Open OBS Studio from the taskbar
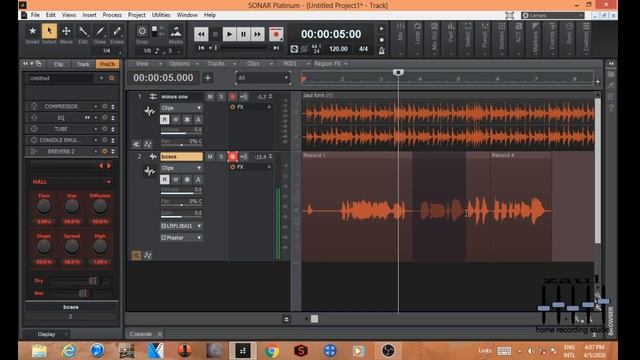This screenshot has height=360, width=640. pyautogui.click(x=388, y=351)
